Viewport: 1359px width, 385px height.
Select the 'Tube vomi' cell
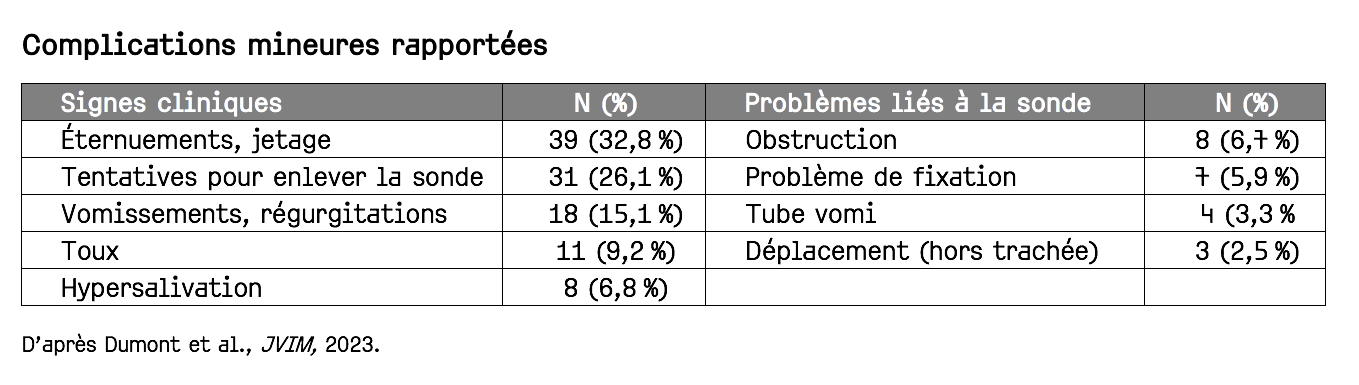811,214
